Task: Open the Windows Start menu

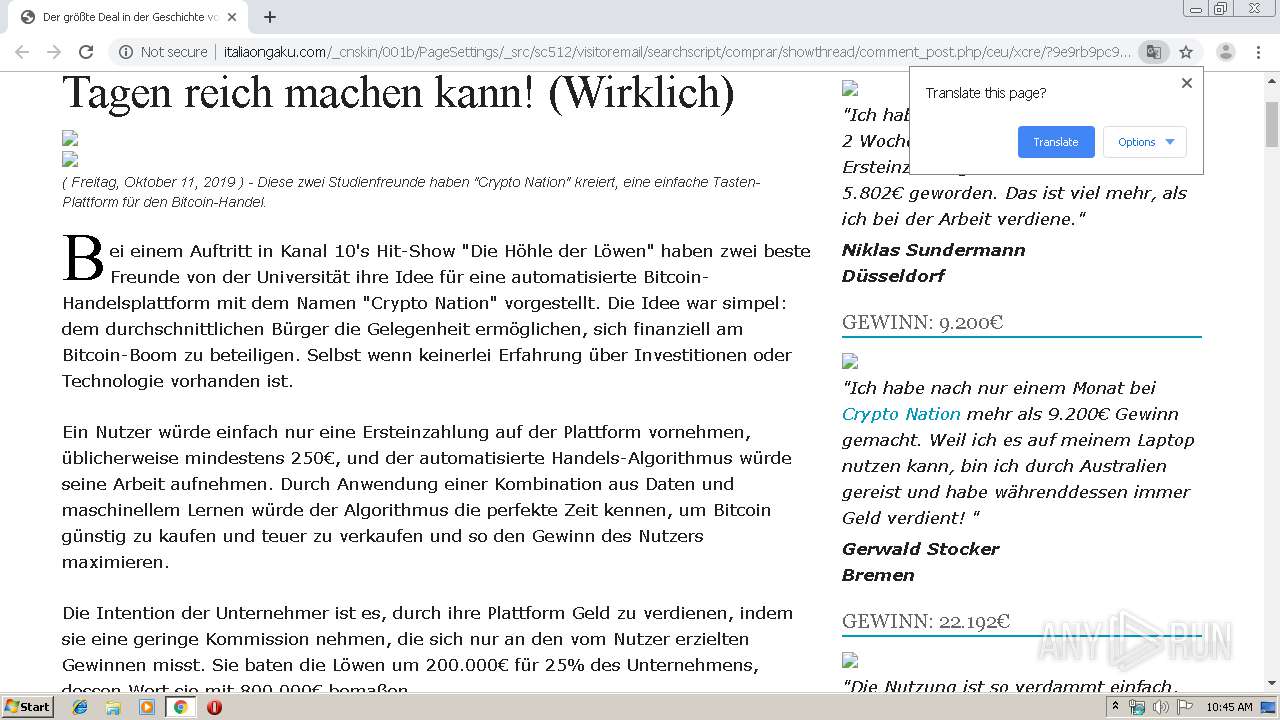Action: 27,707
